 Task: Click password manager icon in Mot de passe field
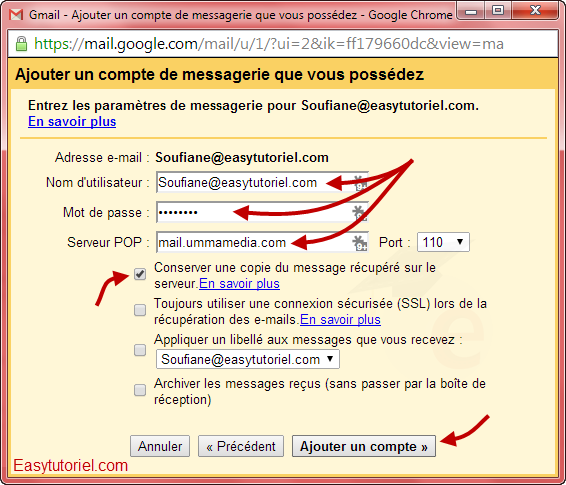pyautogui.click(x=360, y=213)
